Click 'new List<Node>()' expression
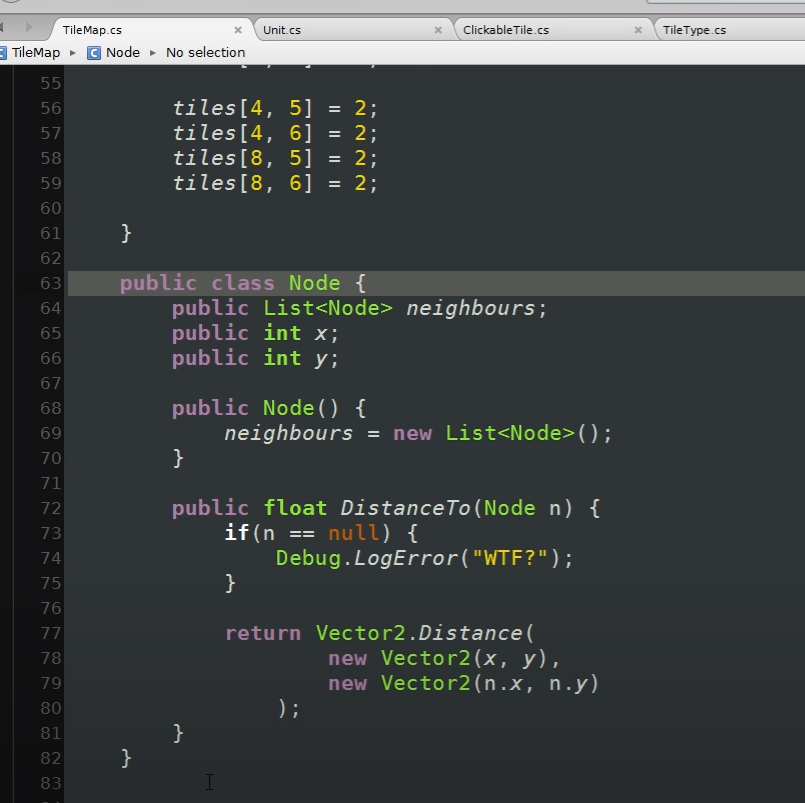 point(496,433)
